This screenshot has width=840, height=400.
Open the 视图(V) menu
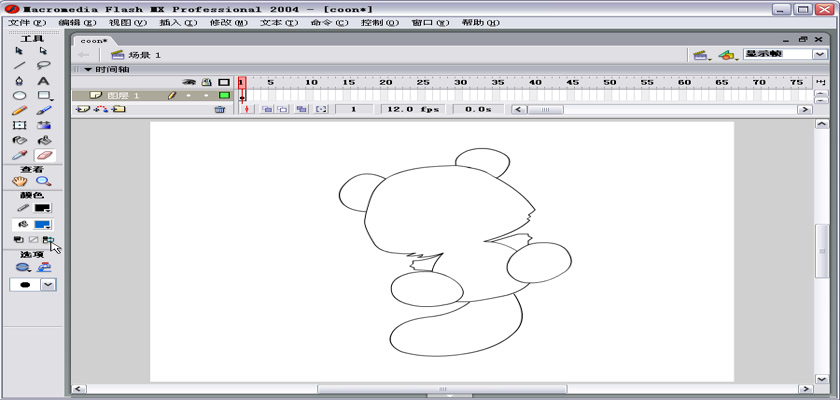tap(128, 23)
